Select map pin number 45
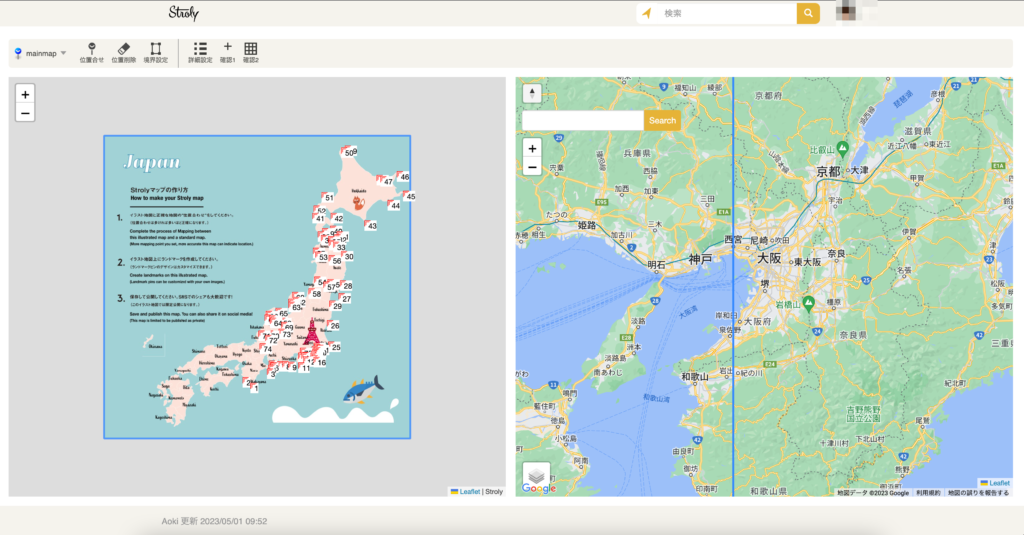The image size is (1024, 535). pyautogui.click(x=410, y=196)
